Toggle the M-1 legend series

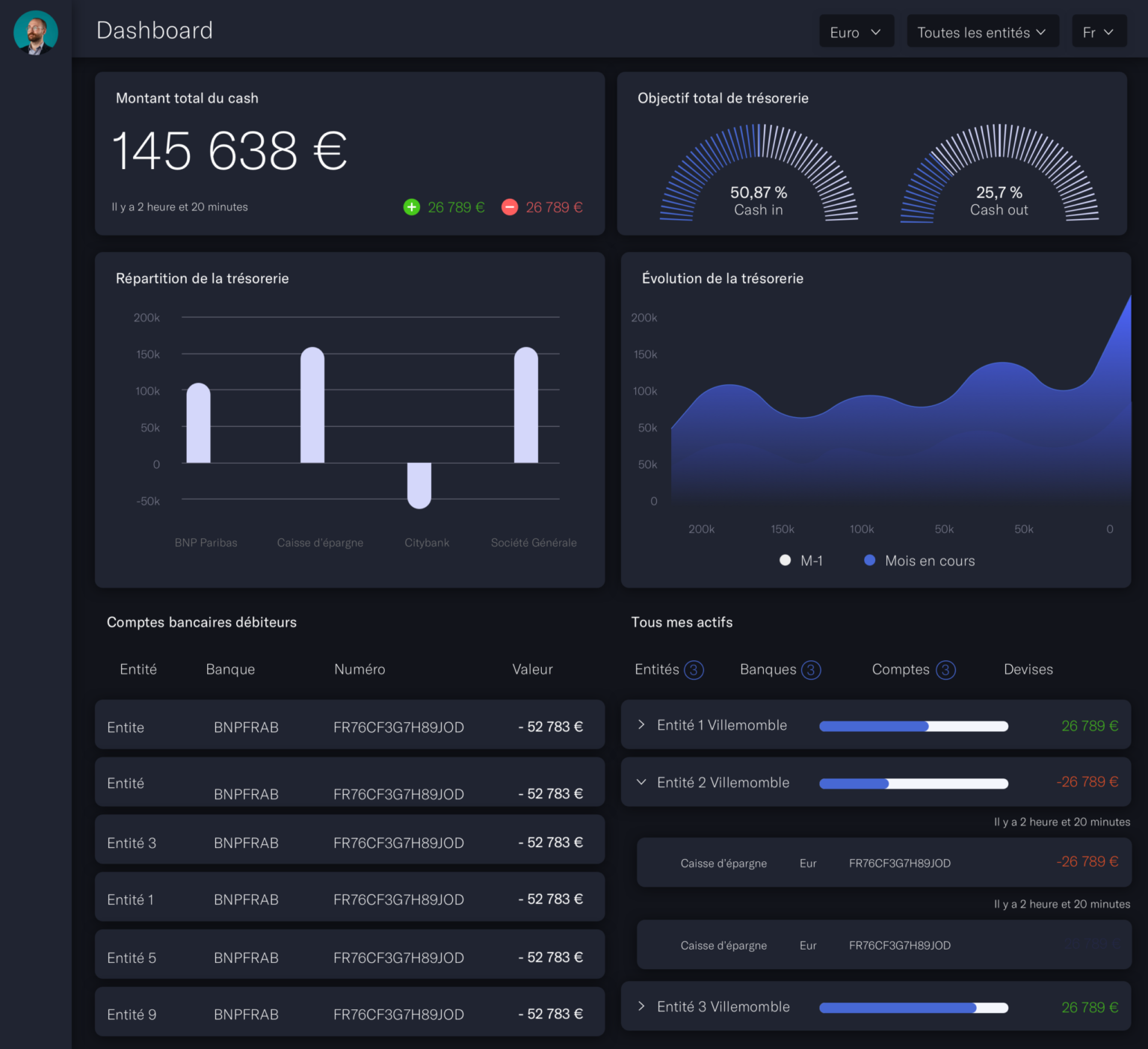click(801, 561)
